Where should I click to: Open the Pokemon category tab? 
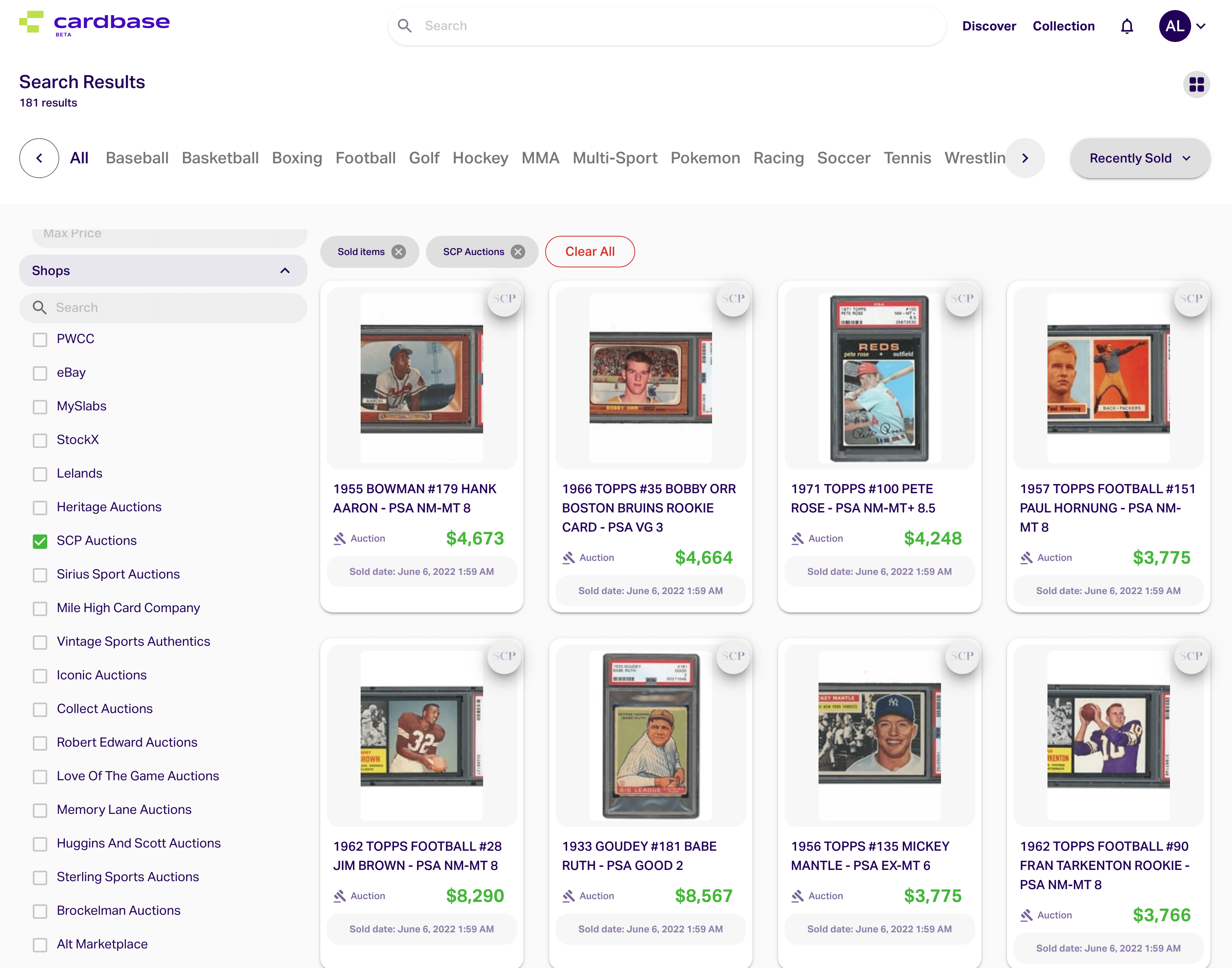[x=705, y=158]
